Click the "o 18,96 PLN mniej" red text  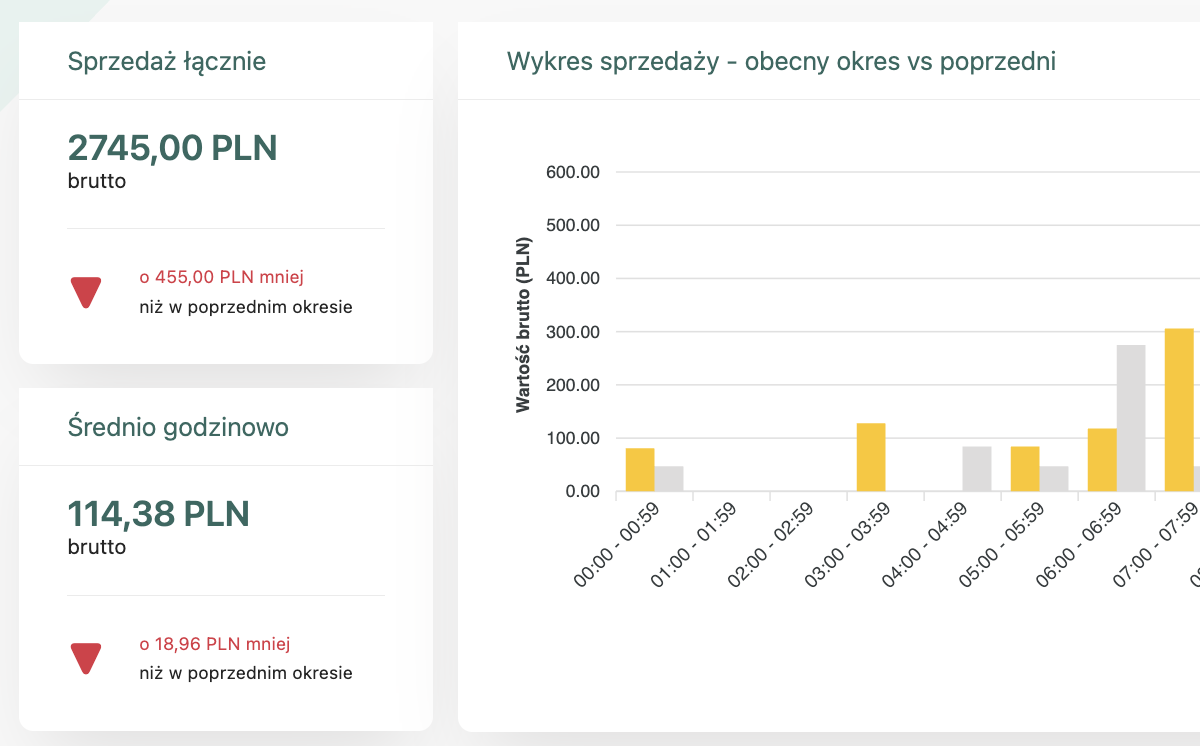coord(215,645)
